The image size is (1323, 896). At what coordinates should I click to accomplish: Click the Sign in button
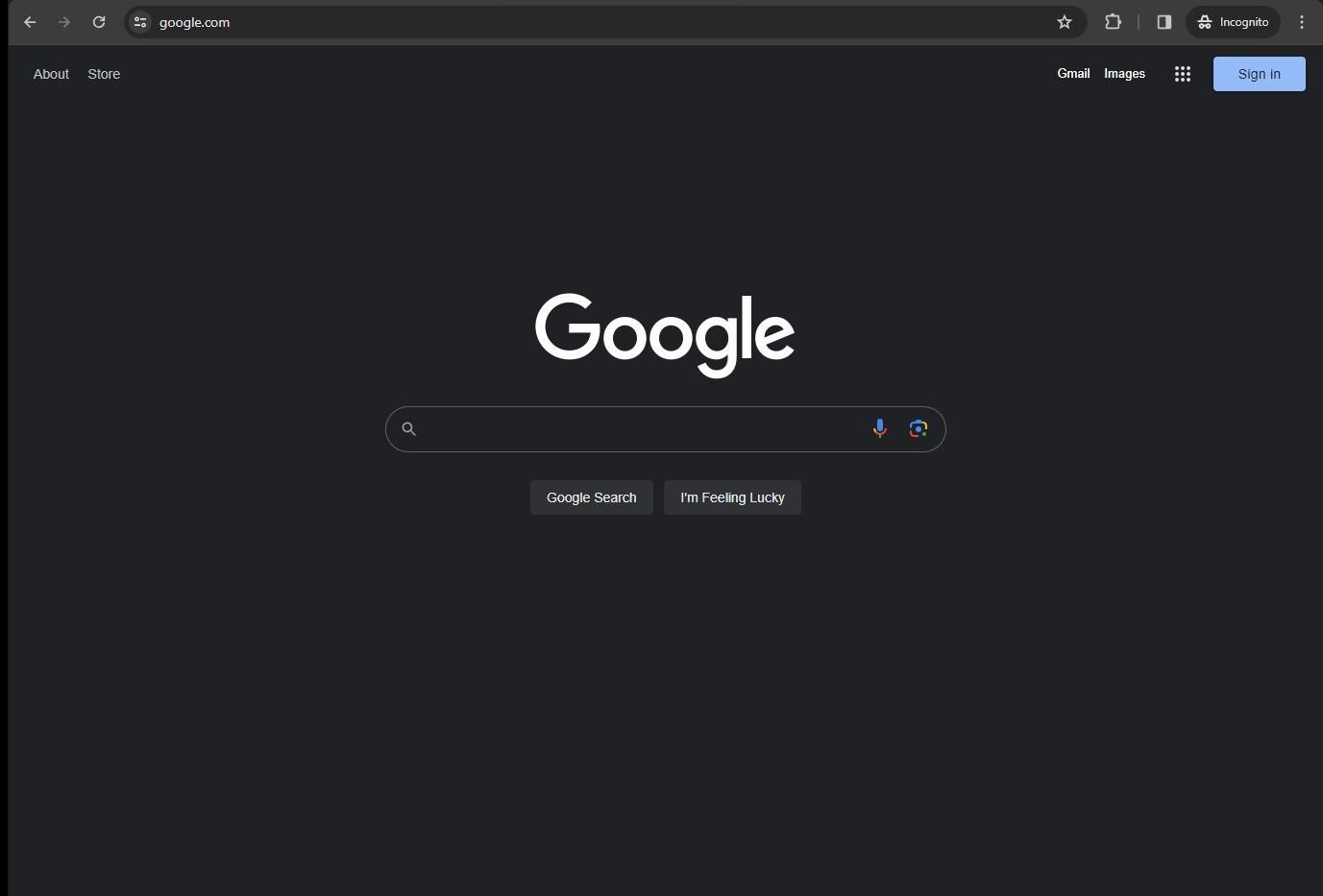(1259, 73)
